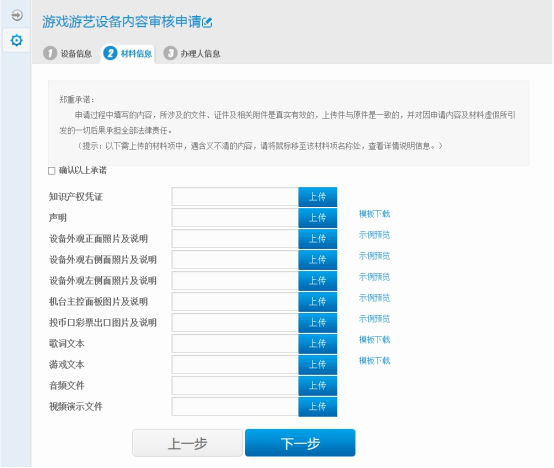Check the 确认以上承诺 checkbox

[x=52, y=171]
